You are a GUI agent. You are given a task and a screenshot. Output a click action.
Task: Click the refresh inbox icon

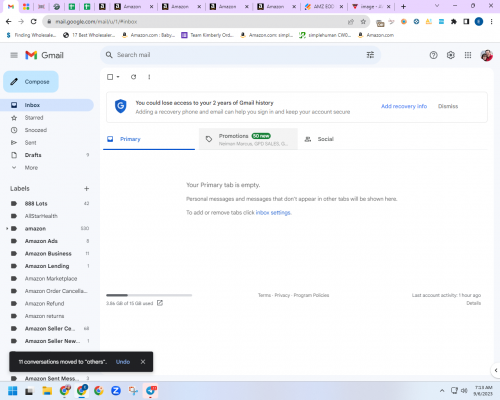coord(133,77)
